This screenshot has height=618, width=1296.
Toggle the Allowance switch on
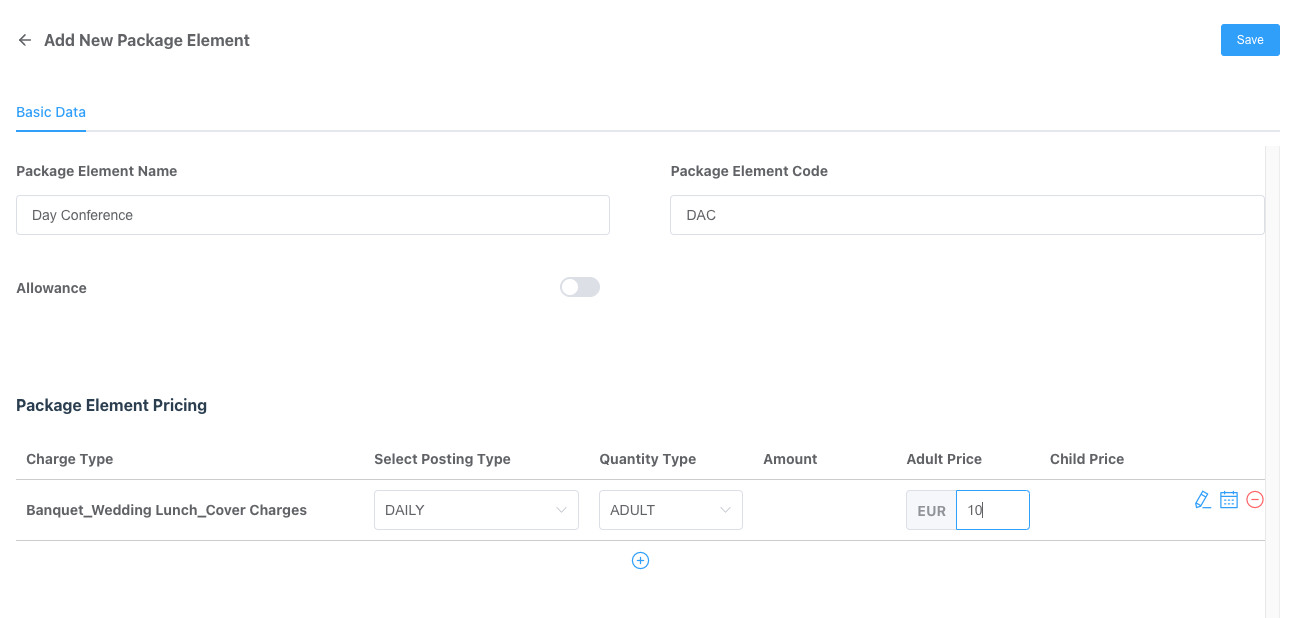[x=580, y=288]
